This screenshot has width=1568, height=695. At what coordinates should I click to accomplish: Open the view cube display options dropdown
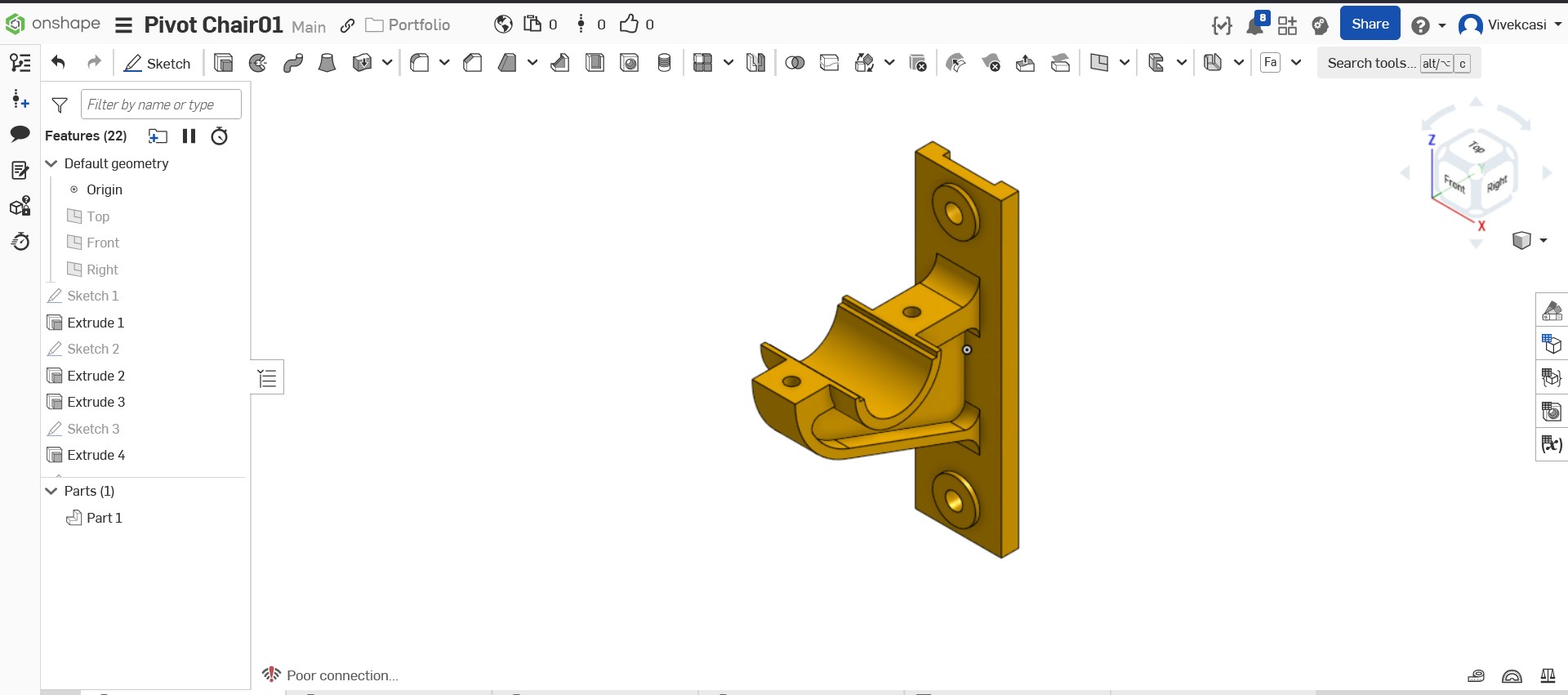pos(1543,240)
